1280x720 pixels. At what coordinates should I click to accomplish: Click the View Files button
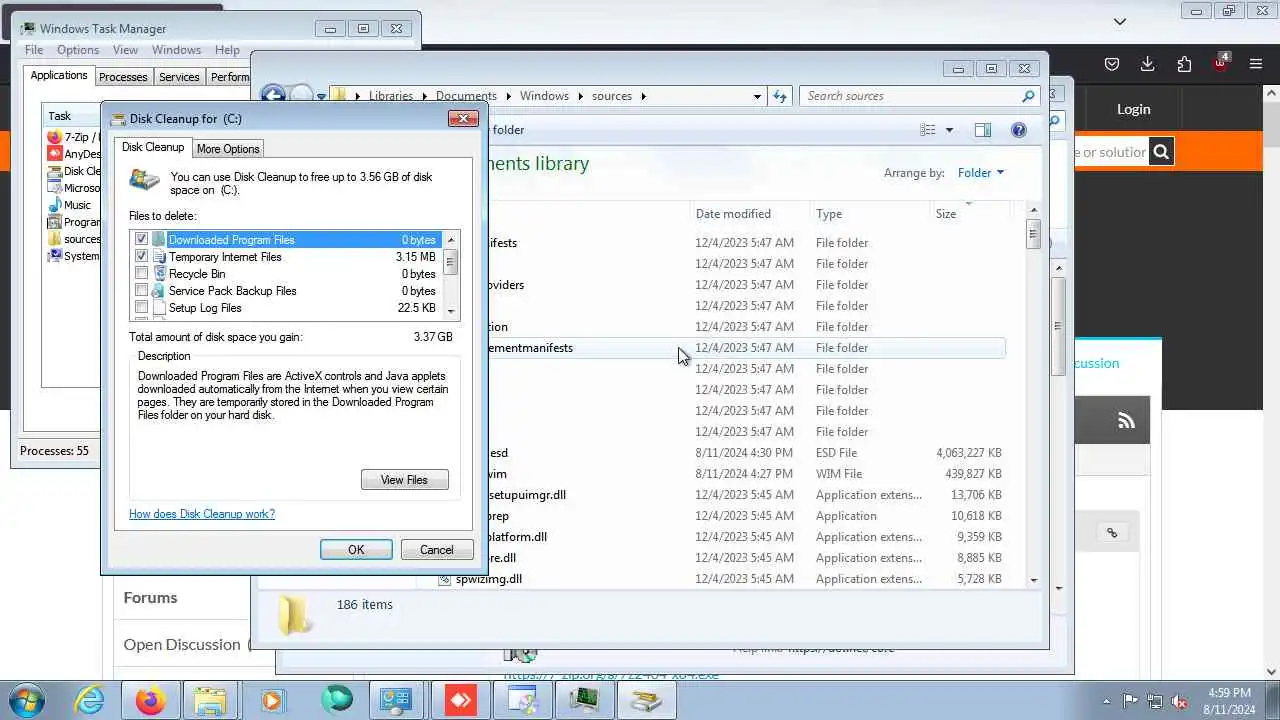404,480
